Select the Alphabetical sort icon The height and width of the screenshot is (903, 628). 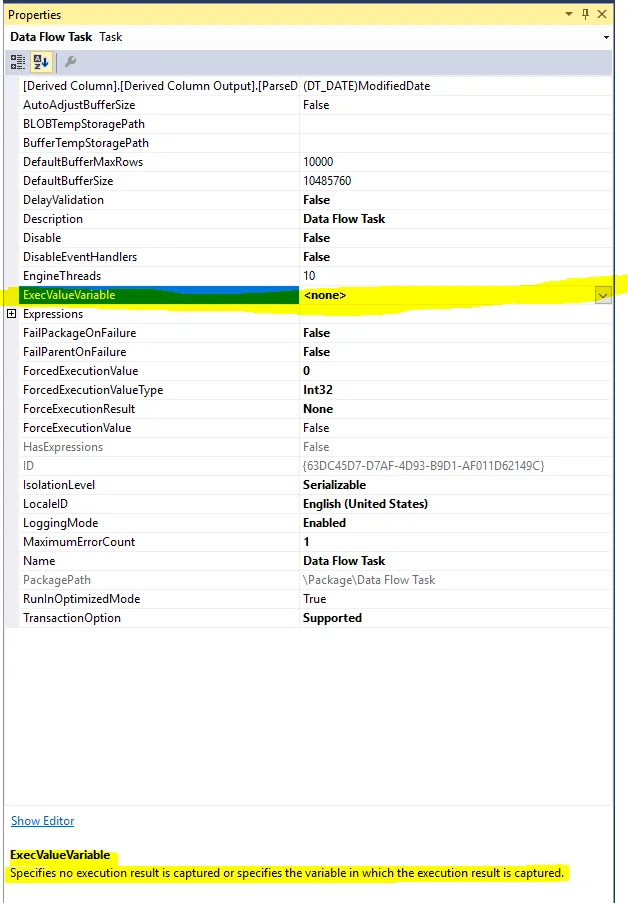tap(41, 62)
